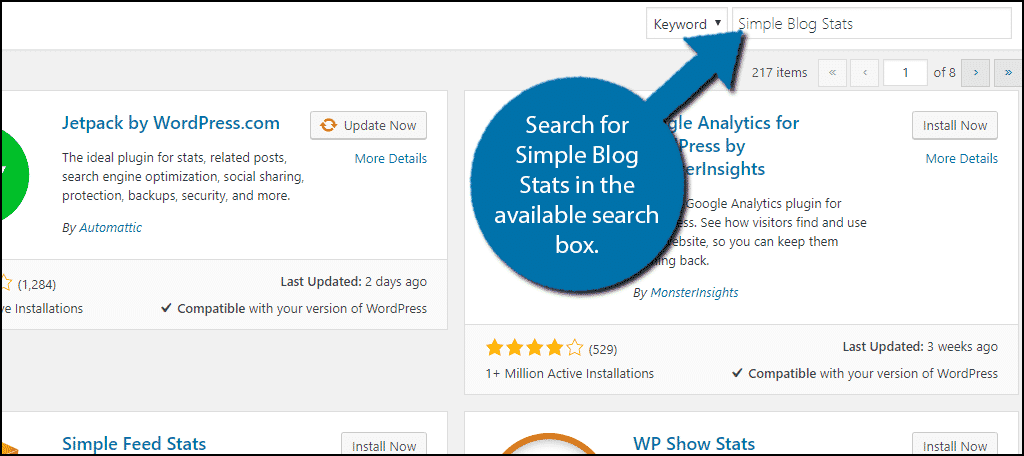Go to next page of results
The image size is (1024, 456).
point(976,73)
